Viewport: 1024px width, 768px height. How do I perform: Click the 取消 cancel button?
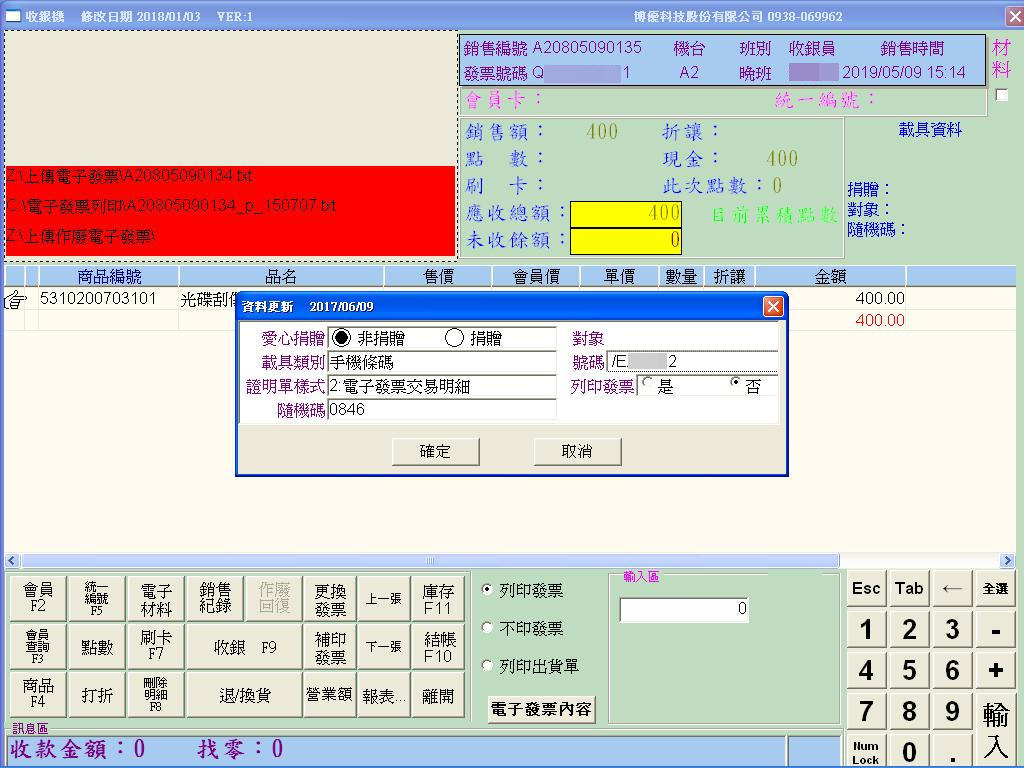tap(577, 451)
